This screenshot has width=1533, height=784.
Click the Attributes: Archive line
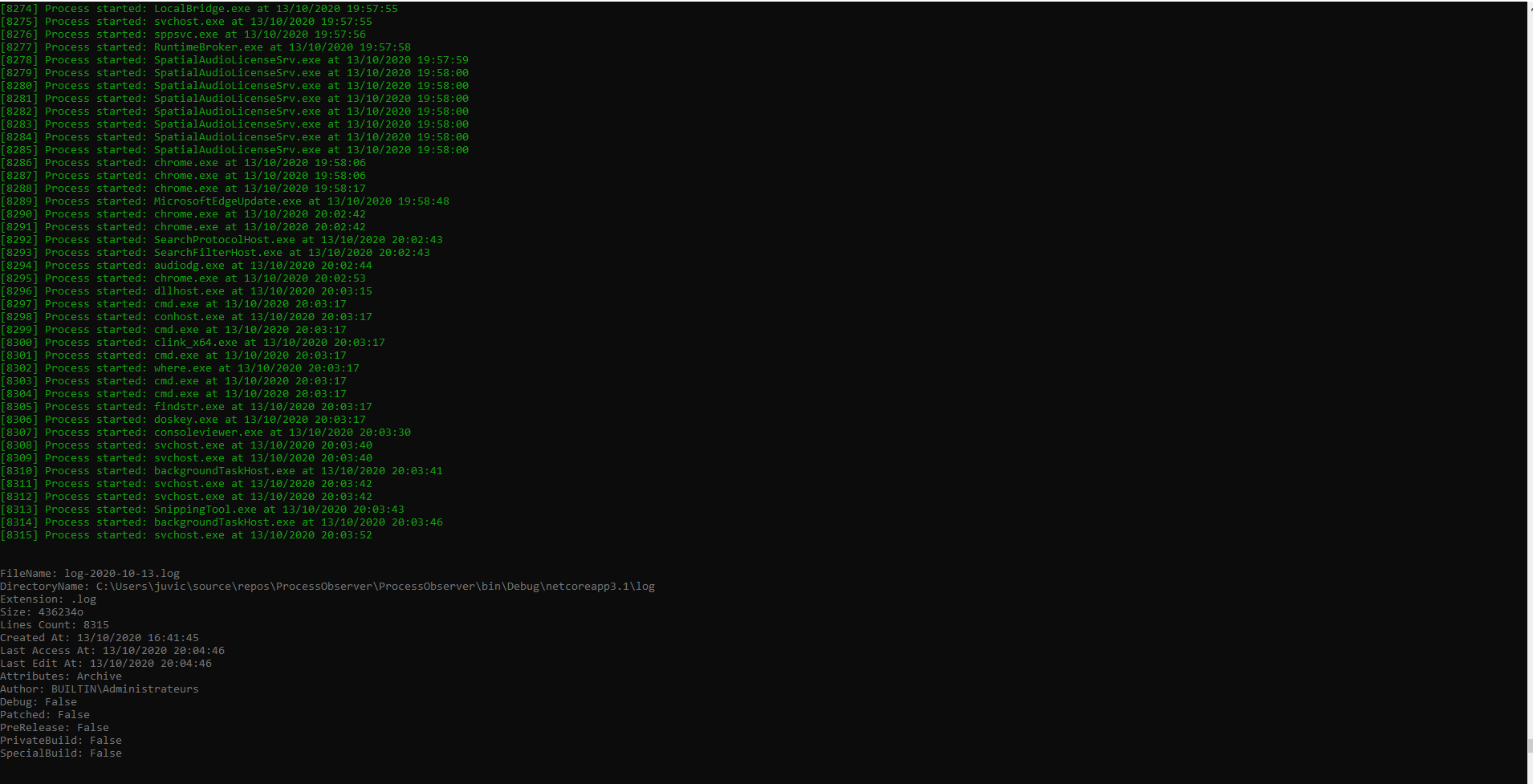(61, 676)
